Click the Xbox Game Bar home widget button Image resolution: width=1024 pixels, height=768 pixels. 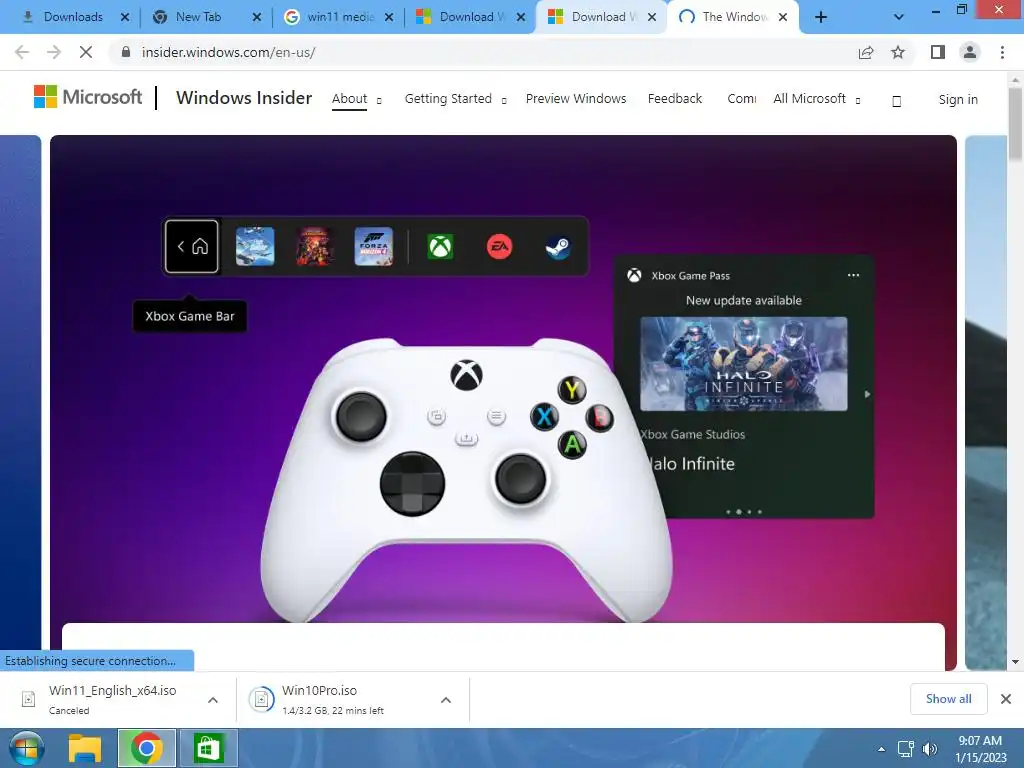(191, 246)
